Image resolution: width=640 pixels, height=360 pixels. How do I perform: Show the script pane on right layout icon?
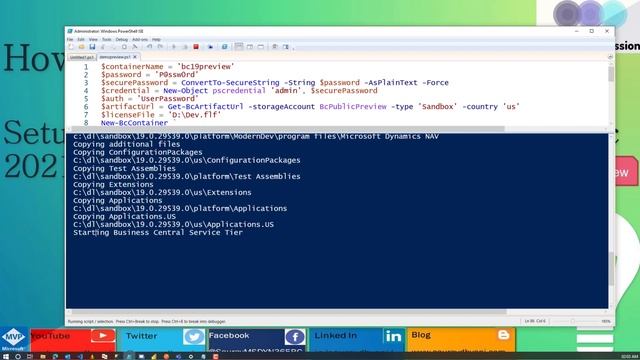[250, 47]
